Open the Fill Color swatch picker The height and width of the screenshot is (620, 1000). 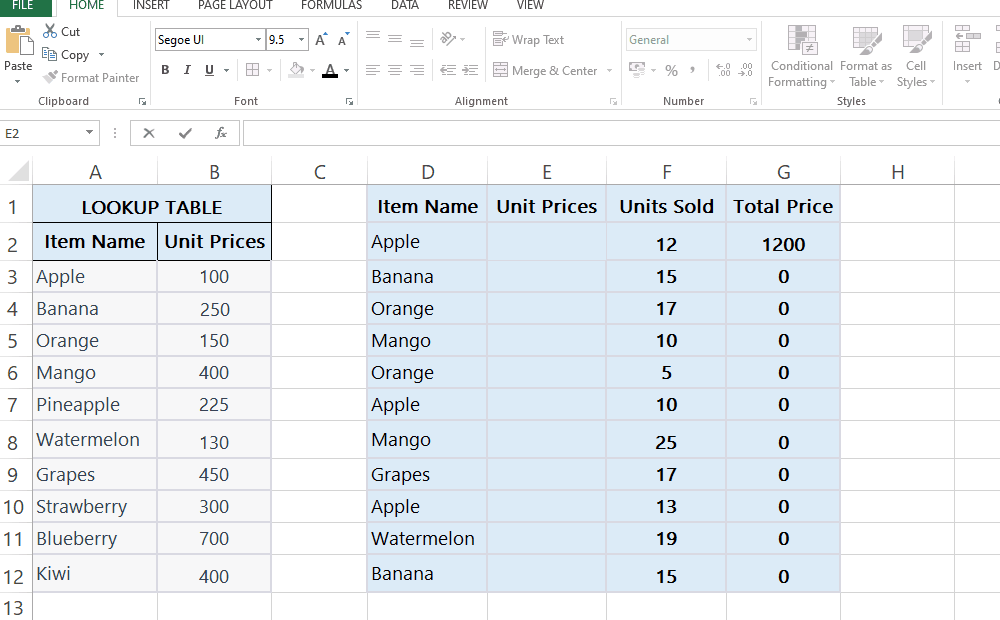click(313, 70)
